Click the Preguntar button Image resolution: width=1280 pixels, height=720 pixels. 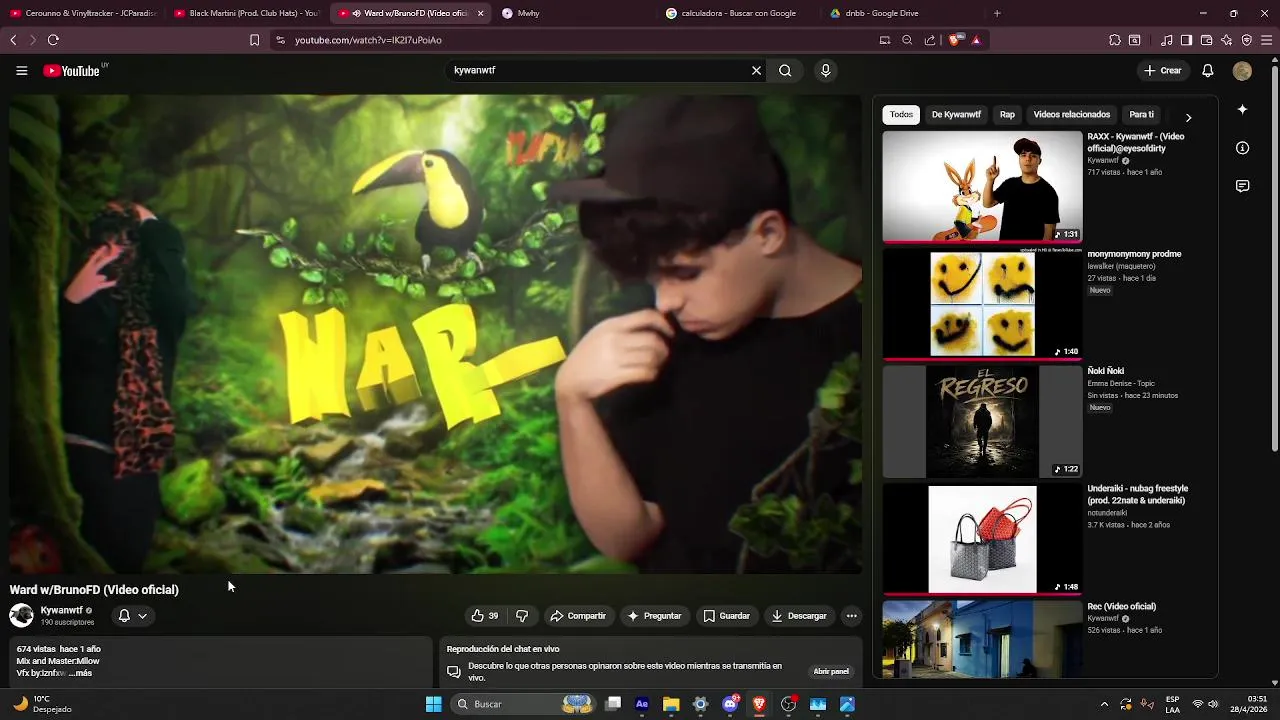click(x=654, y=616)
